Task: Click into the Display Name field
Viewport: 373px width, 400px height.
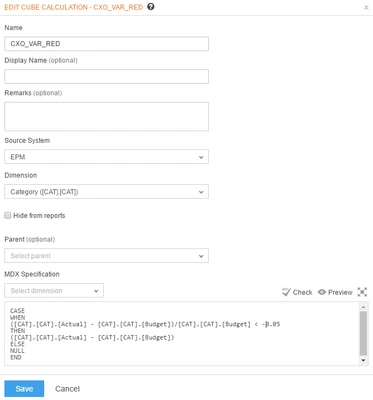Action: coord(107,76)
